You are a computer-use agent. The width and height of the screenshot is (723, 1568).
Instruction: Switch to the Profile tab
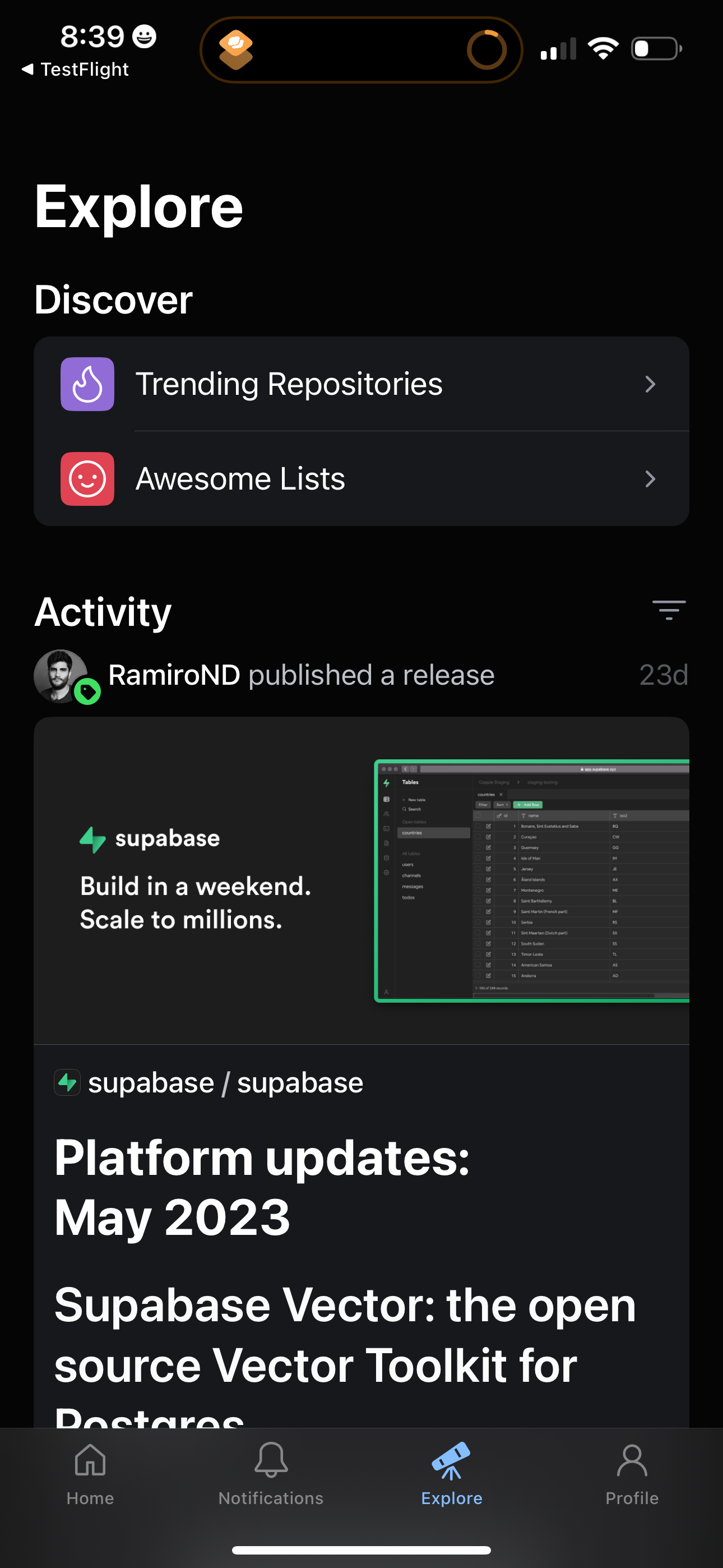click(632, 1474)
